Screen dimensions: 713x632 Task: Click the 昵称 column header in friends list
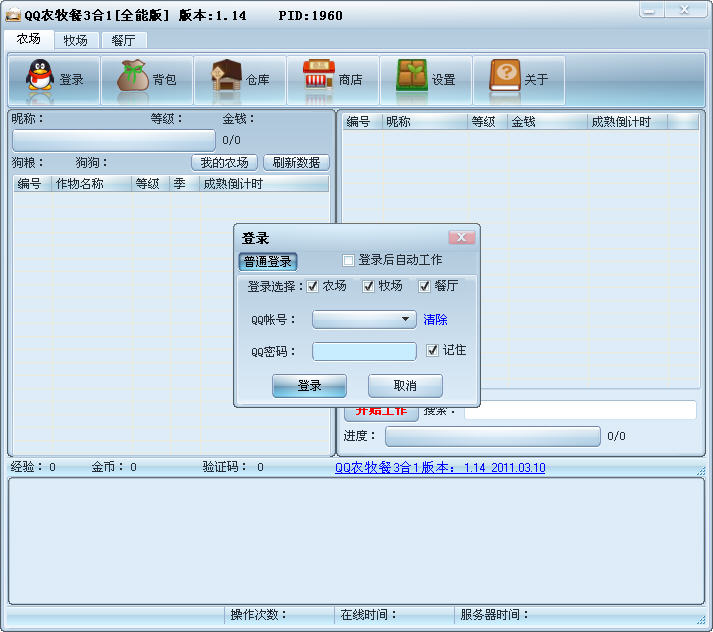425,122
